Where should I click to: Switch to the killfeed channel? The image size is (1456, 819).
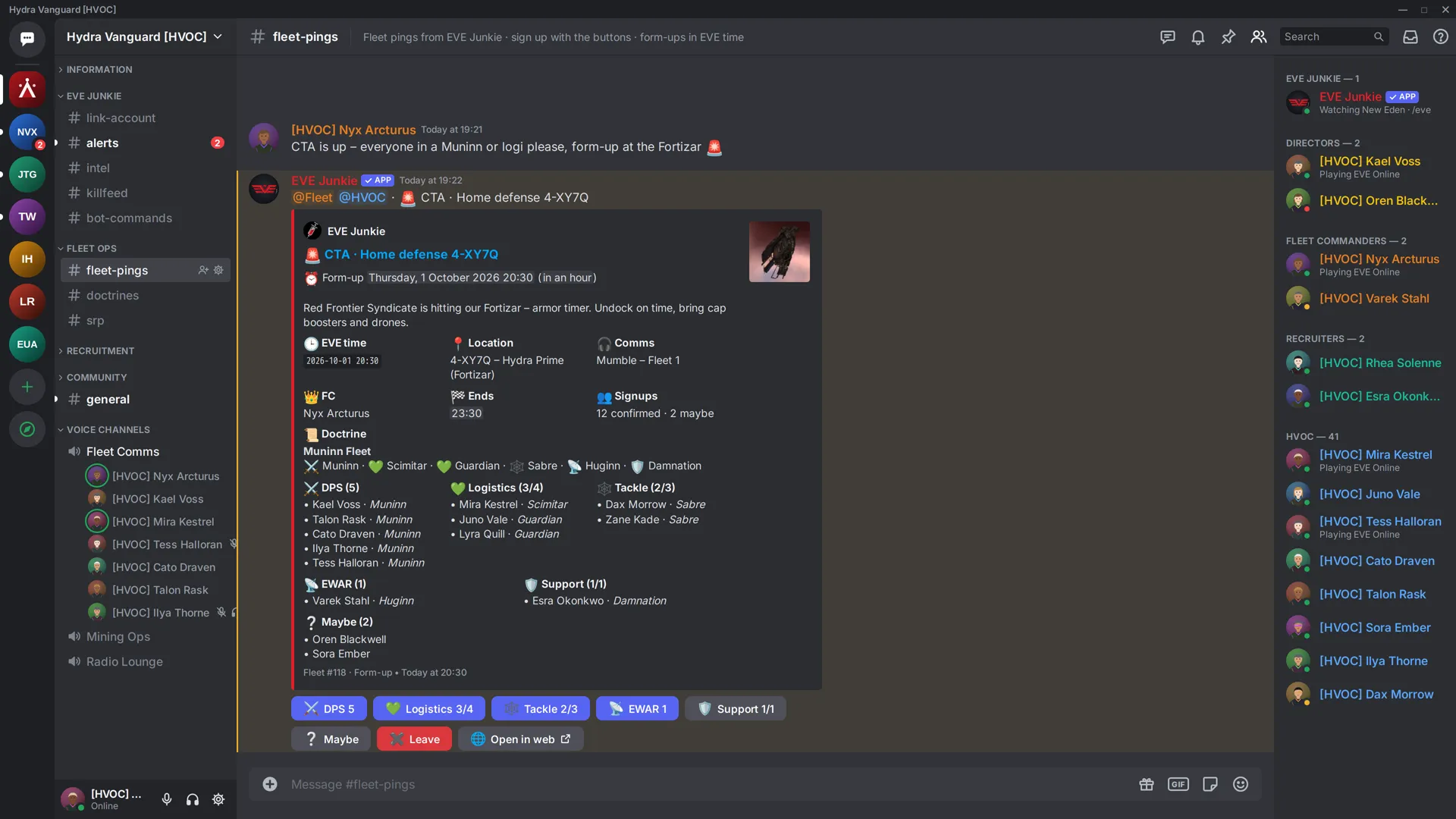[x=146, y=193]
